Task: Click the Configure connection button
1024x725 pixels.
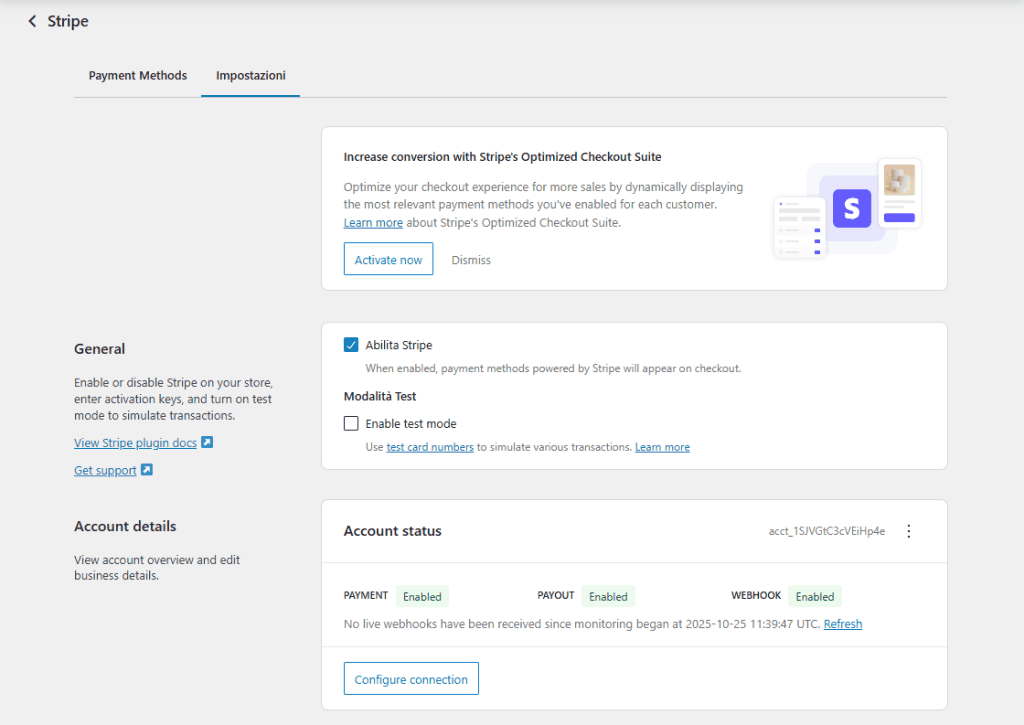Action: (x=410, y=678)
